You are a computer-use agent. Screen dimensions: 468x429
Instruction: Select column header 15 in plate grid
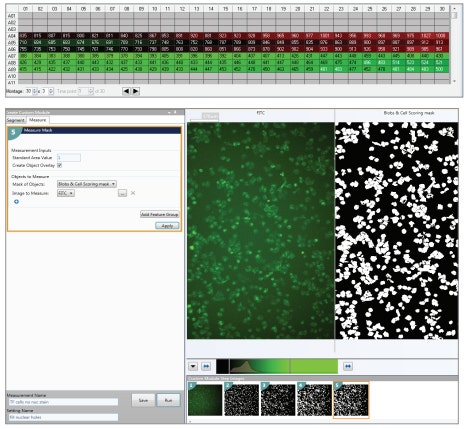pyautogui.click(x=226, y=9)
